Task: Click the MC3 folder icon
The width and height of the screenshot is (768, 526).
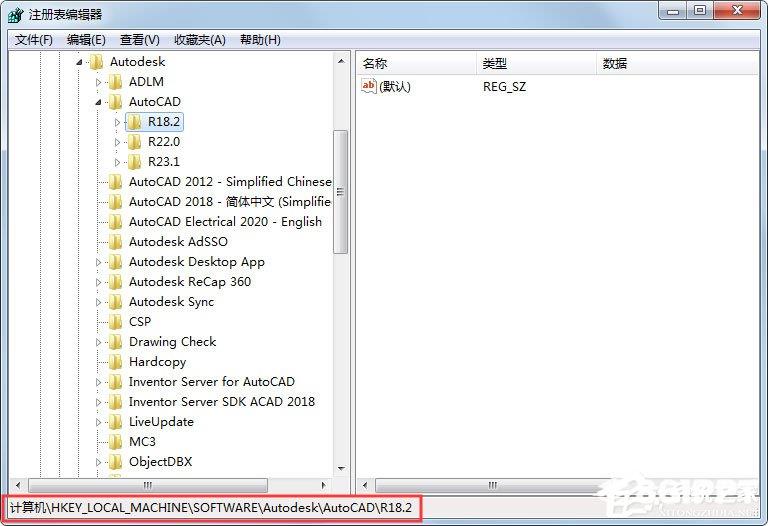Action: pos(115,442)
